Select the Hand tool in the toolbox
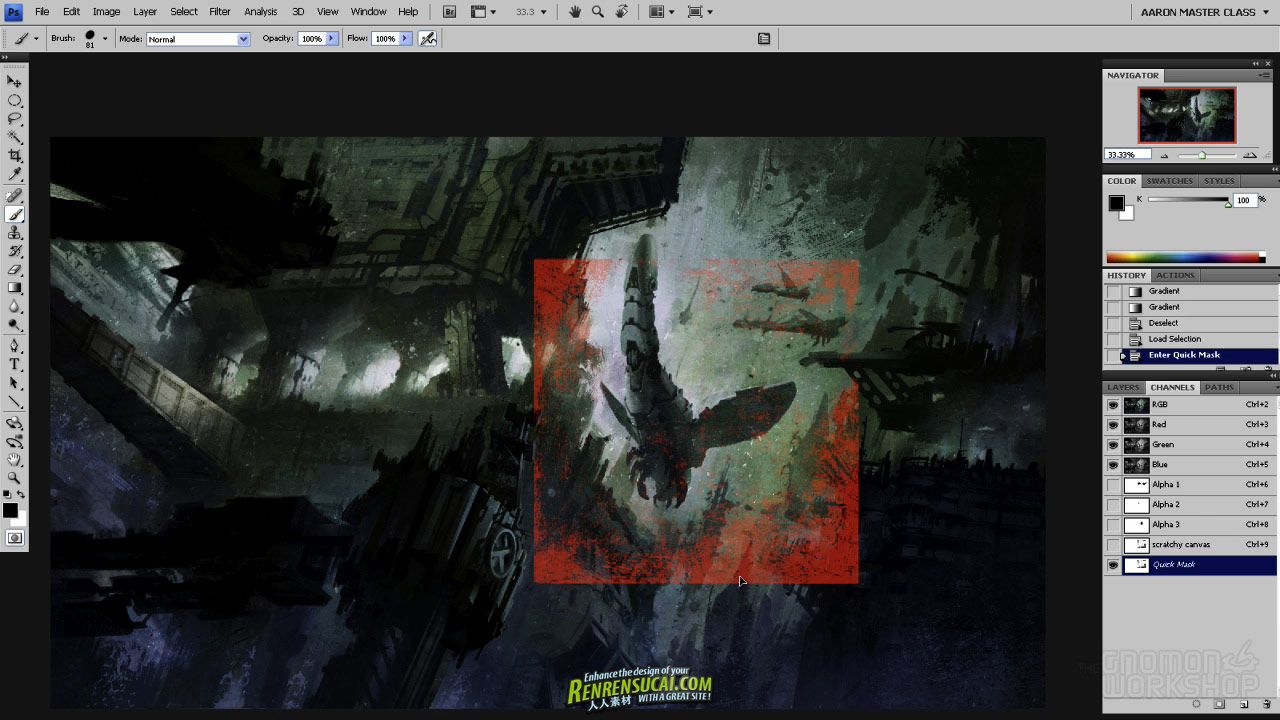This screenshot has height=720, width=1280. 14,460
